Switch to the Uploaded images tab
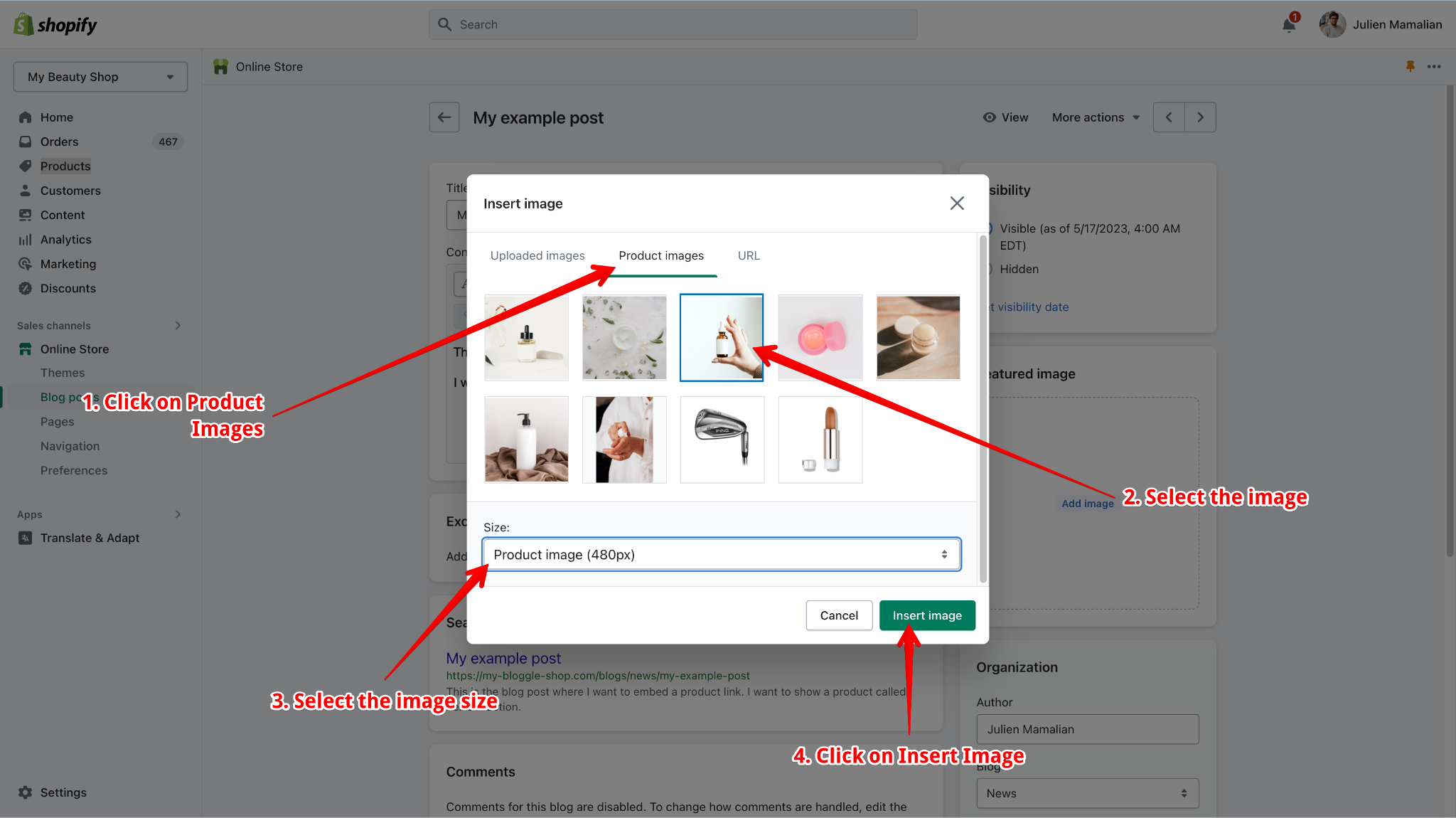Viewport: 1456px width, 818px height. pos(537,255)
